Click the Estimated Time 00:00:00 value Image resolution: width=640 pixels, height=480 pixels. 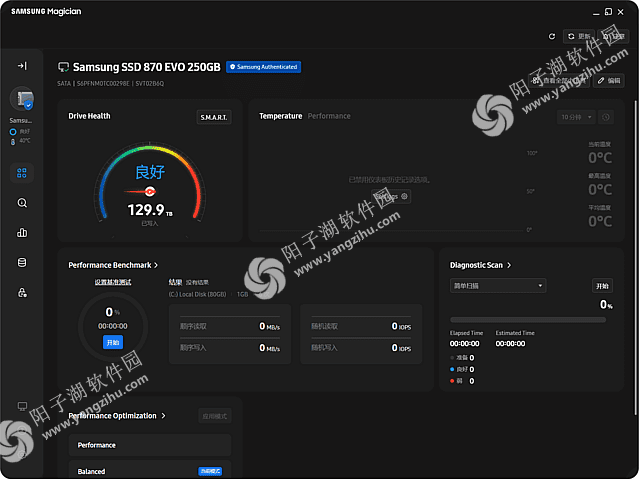[510, 344]
